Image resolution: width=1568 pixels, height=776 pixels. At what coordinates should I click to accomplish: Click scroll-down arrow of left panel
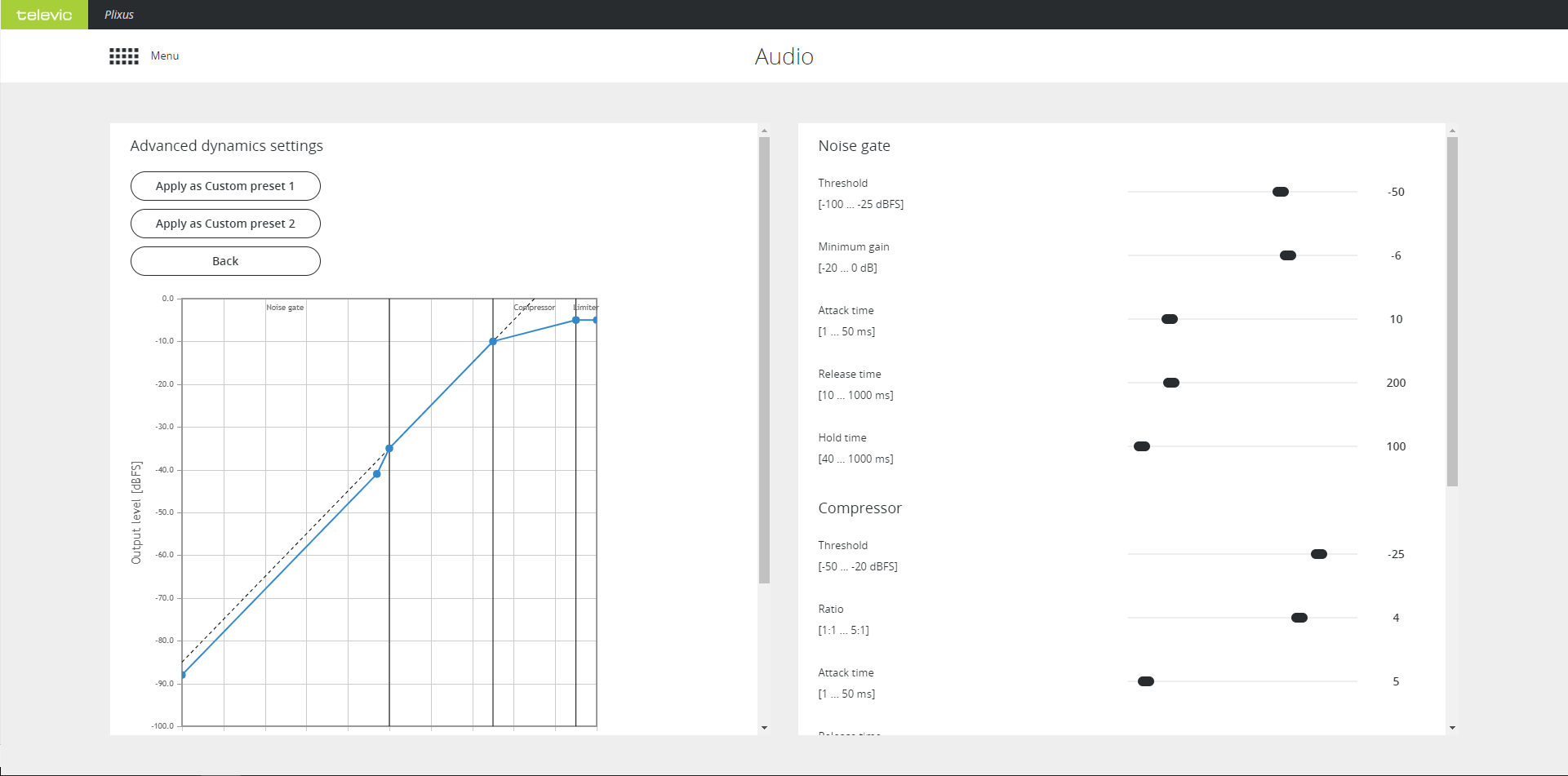(764, 727)
